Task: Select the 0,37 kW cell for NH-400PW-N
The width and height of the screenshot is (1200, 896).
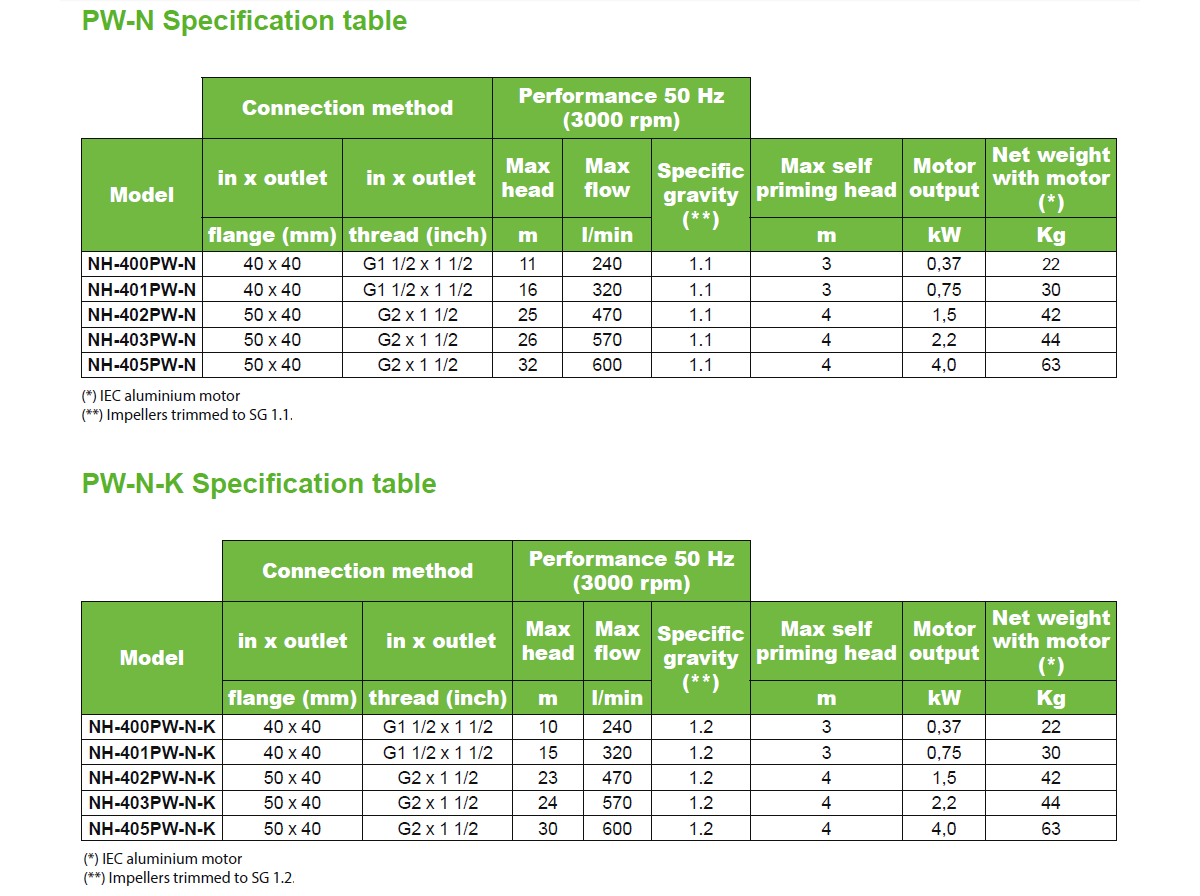Action: coord(943,264)
